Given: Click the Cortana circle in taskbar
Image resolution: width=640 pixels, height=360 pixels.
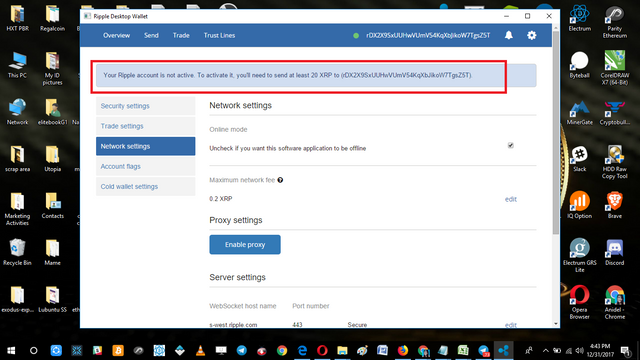Looking at the screenshot, I should pyautogui.click(x=34, y=351).
